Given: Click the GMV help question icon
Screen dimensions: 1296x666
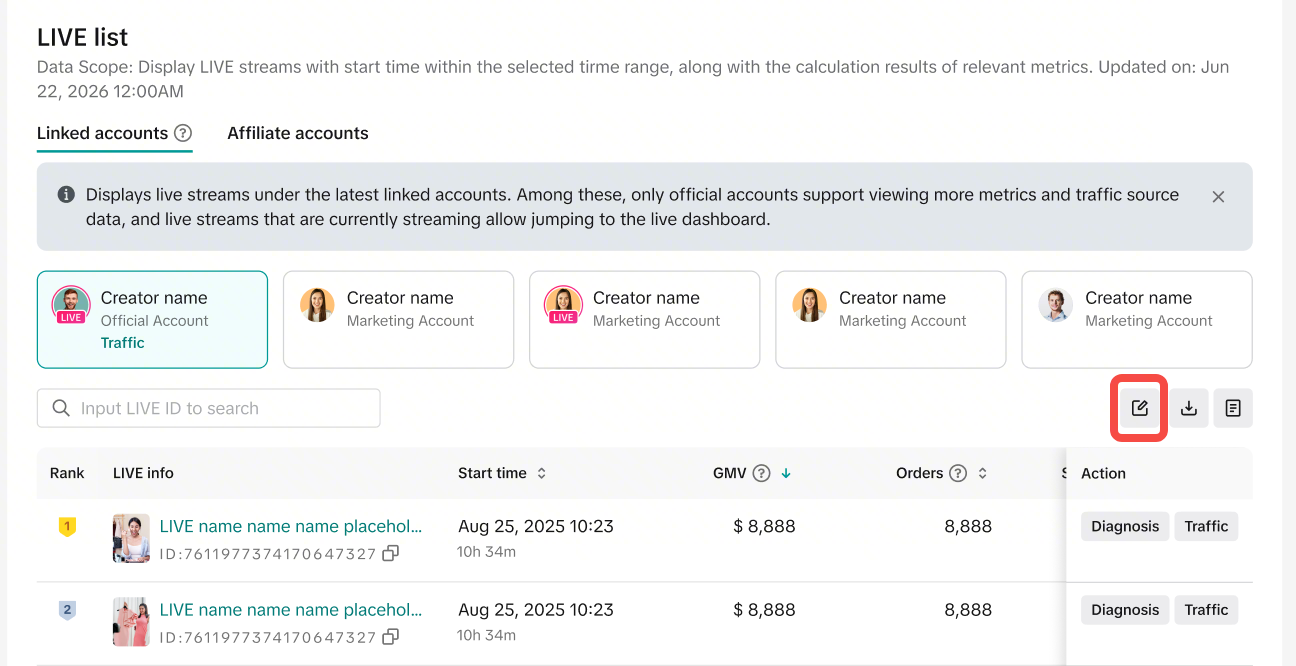Looking at the screenshot, I should (761, 473).
